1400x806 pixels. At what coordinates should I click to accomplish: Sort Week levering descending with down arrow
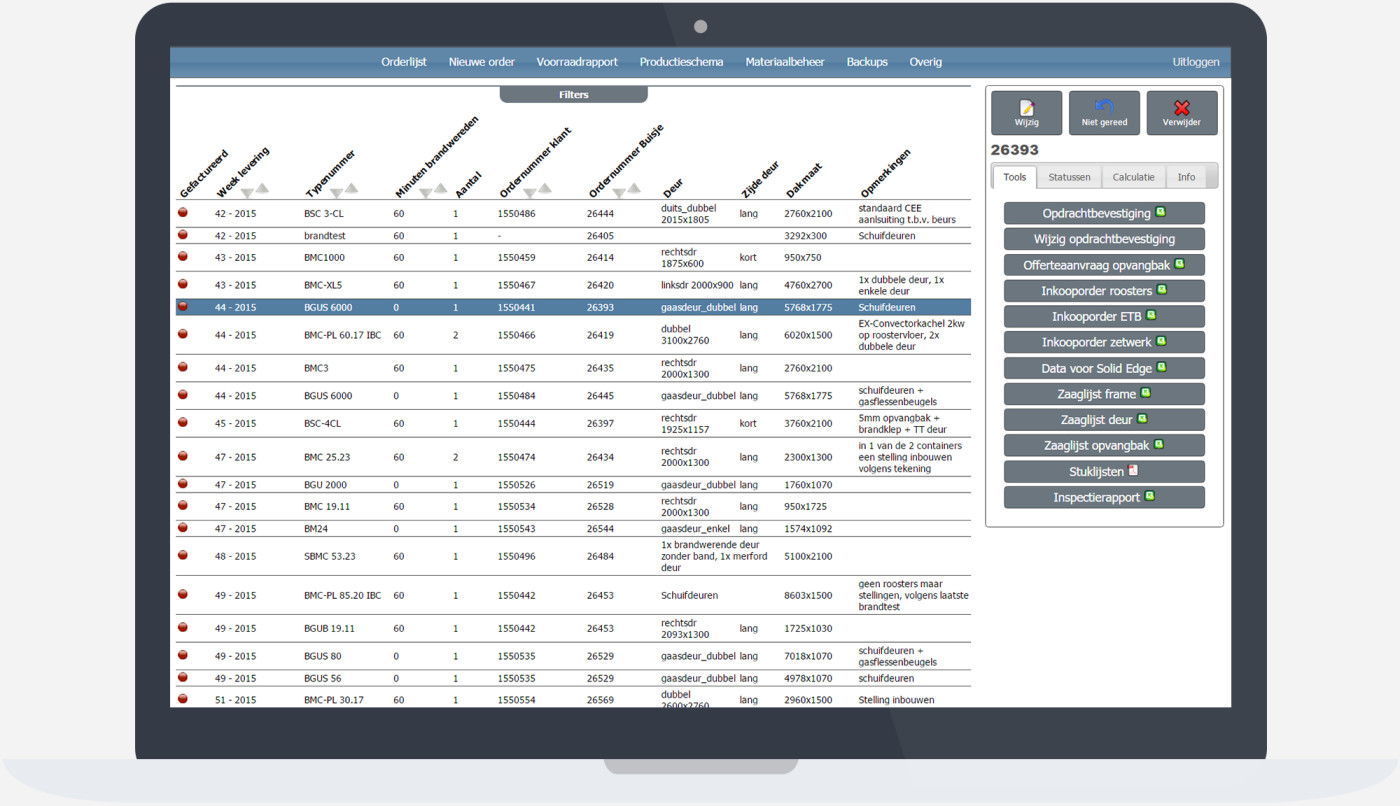click(x=247, y=193)
